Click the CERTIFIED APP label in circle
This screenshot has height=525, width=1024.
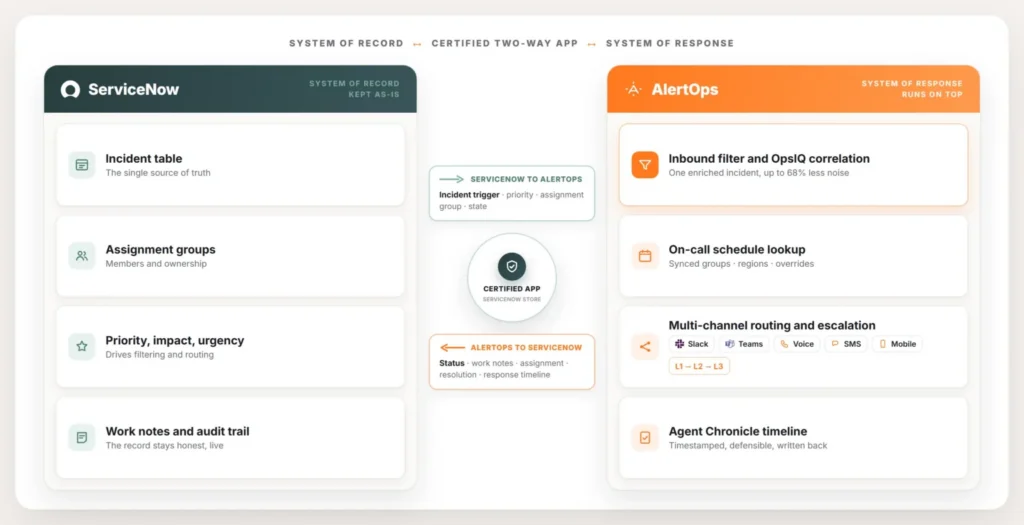click(512, 289)
